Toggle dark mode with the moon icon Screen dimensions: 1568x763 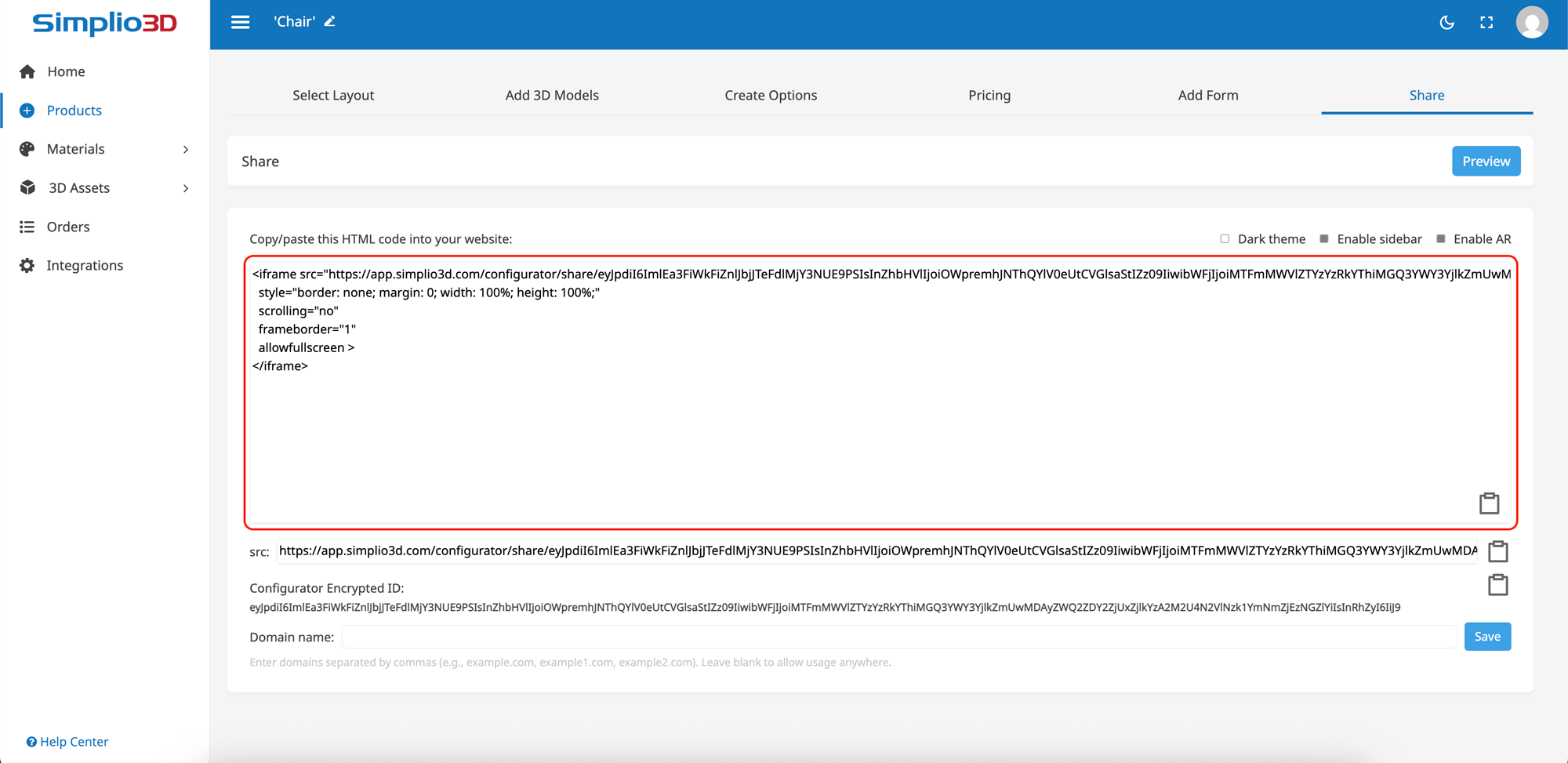tap(1446, 23)
